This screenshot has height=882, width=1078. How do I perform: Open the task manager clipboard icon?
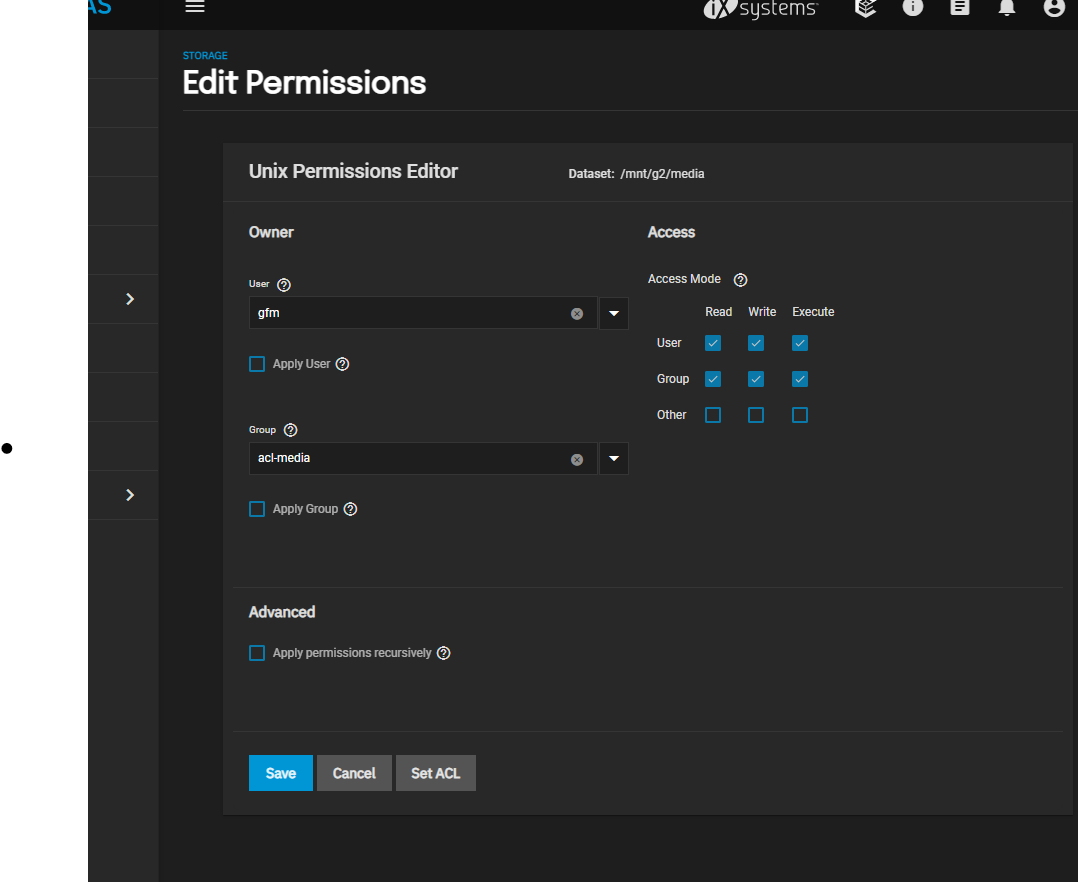pos(959,7)
